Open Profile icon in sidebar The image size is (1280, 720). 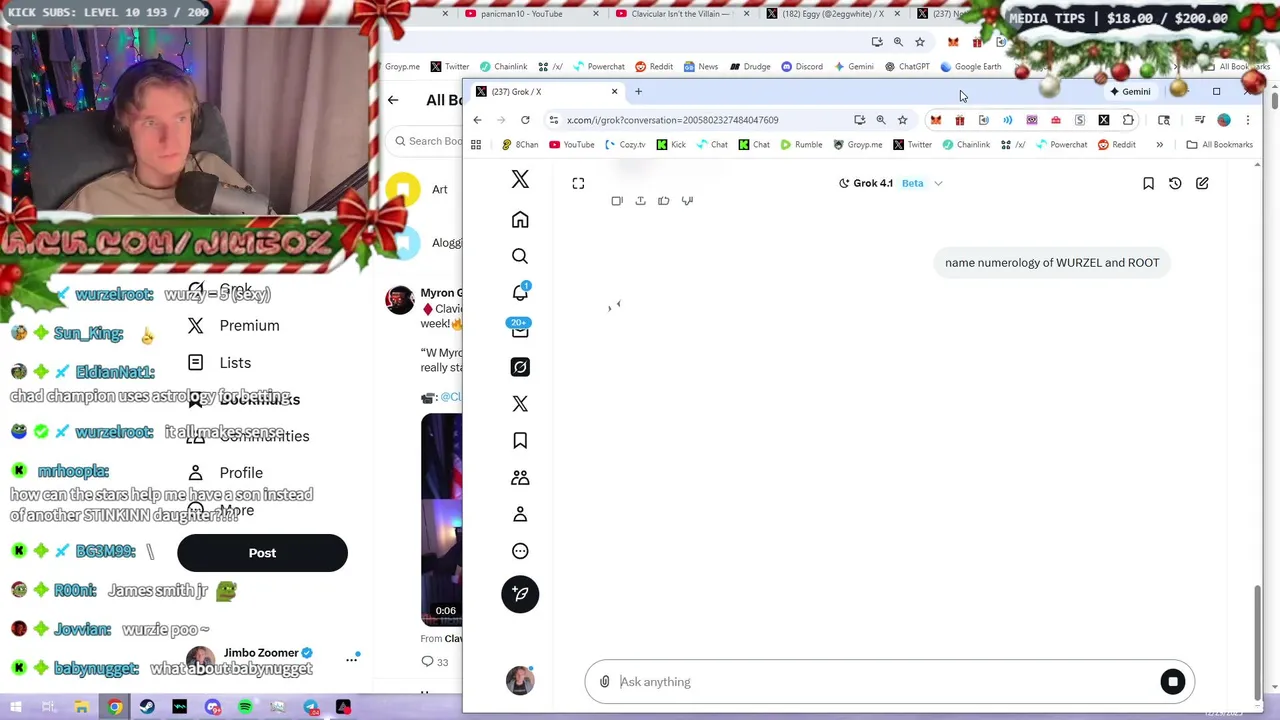[520, 514]
